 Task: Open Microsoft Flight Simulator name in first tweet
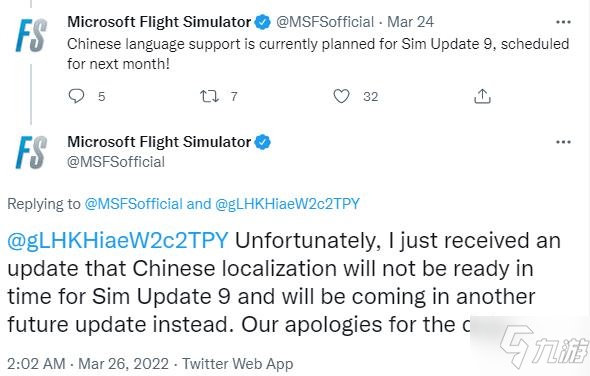[159, 22]
